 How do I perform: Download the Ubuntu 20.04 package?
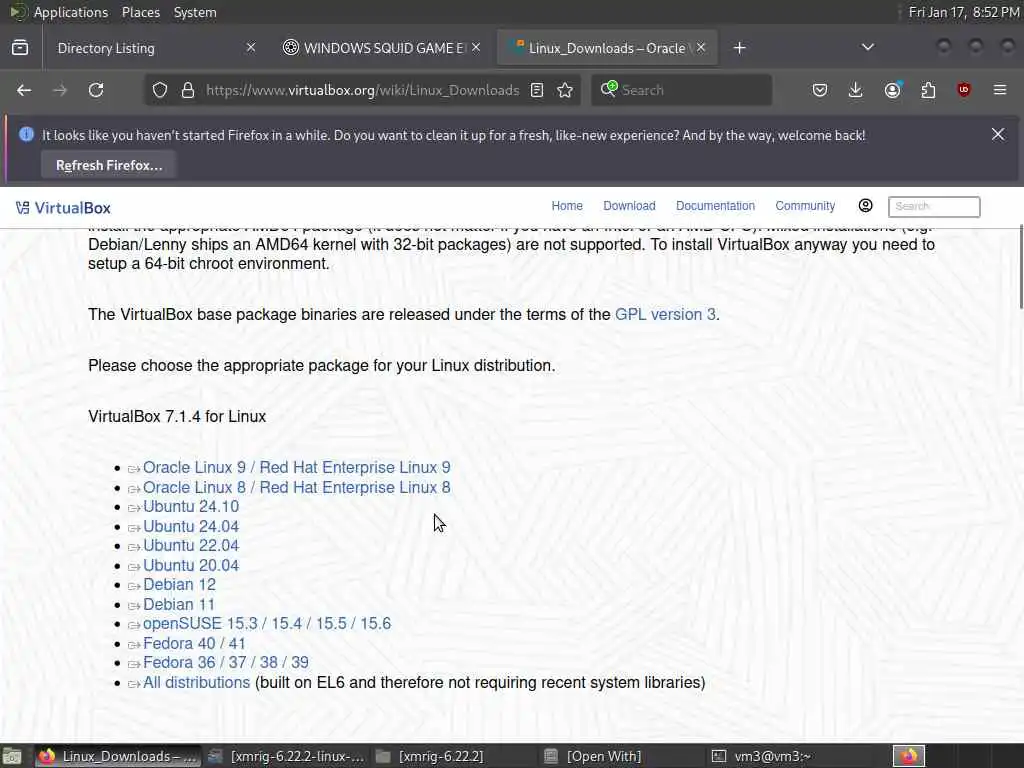[x=191, y=566]
